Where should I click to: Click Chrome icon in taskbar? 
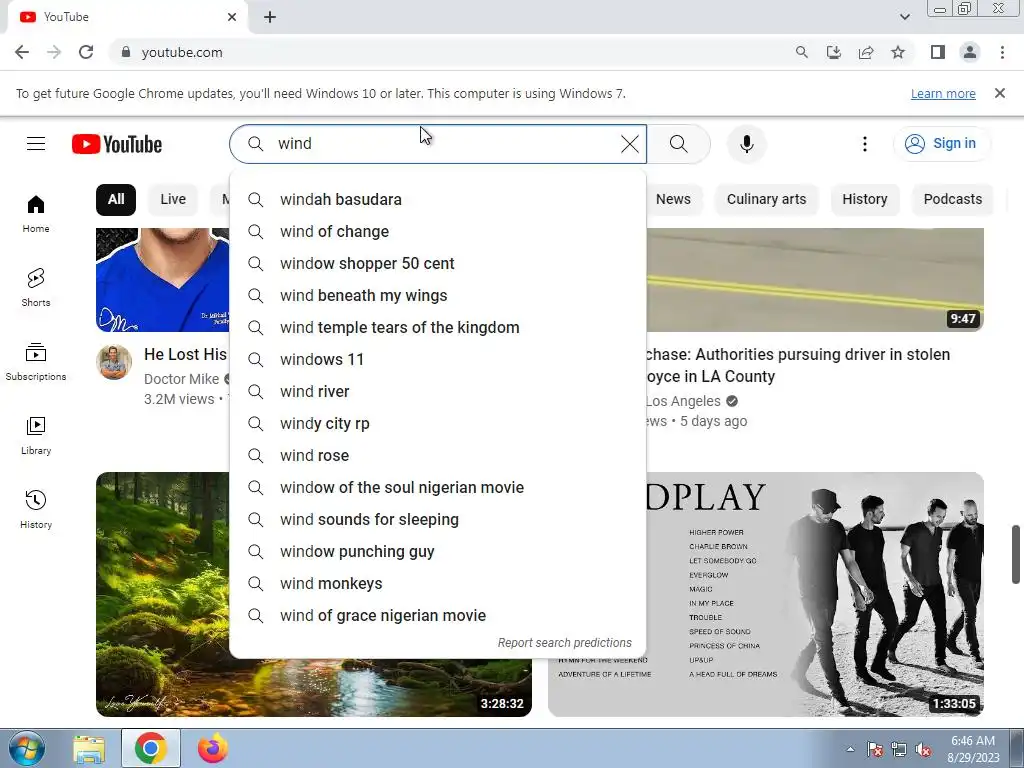(151, 748)
